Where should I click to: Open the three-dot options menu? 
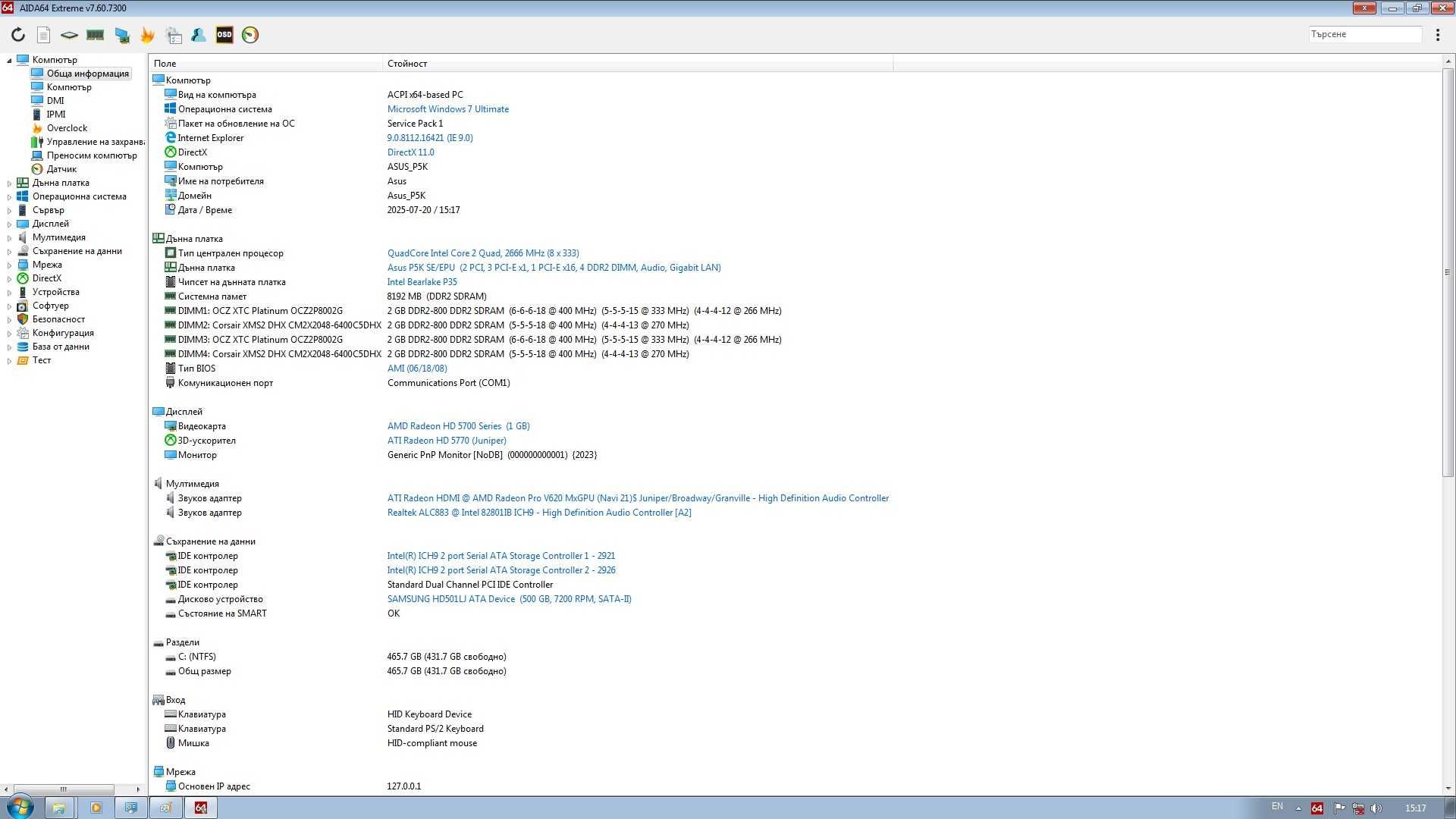coord(1438,35)
